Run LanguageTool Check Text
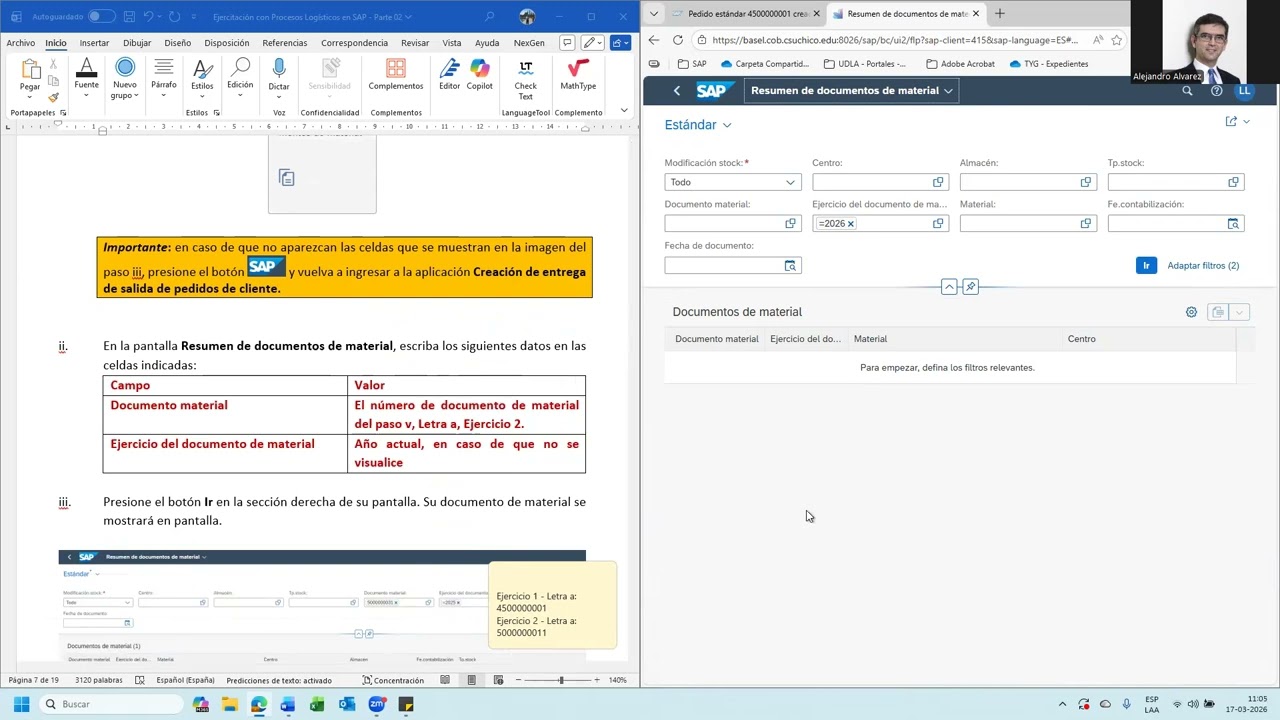 click(525, 79)
